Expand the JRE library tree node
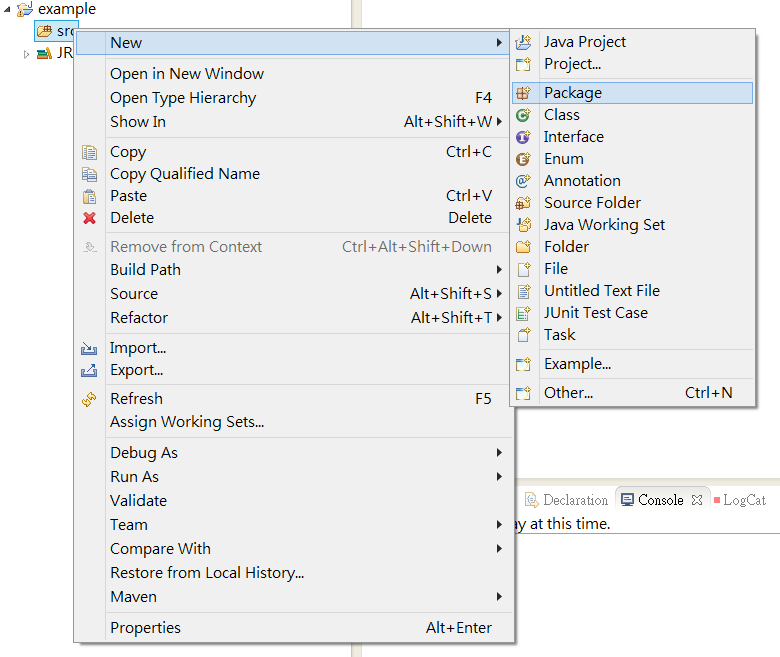 click(26, 54)
